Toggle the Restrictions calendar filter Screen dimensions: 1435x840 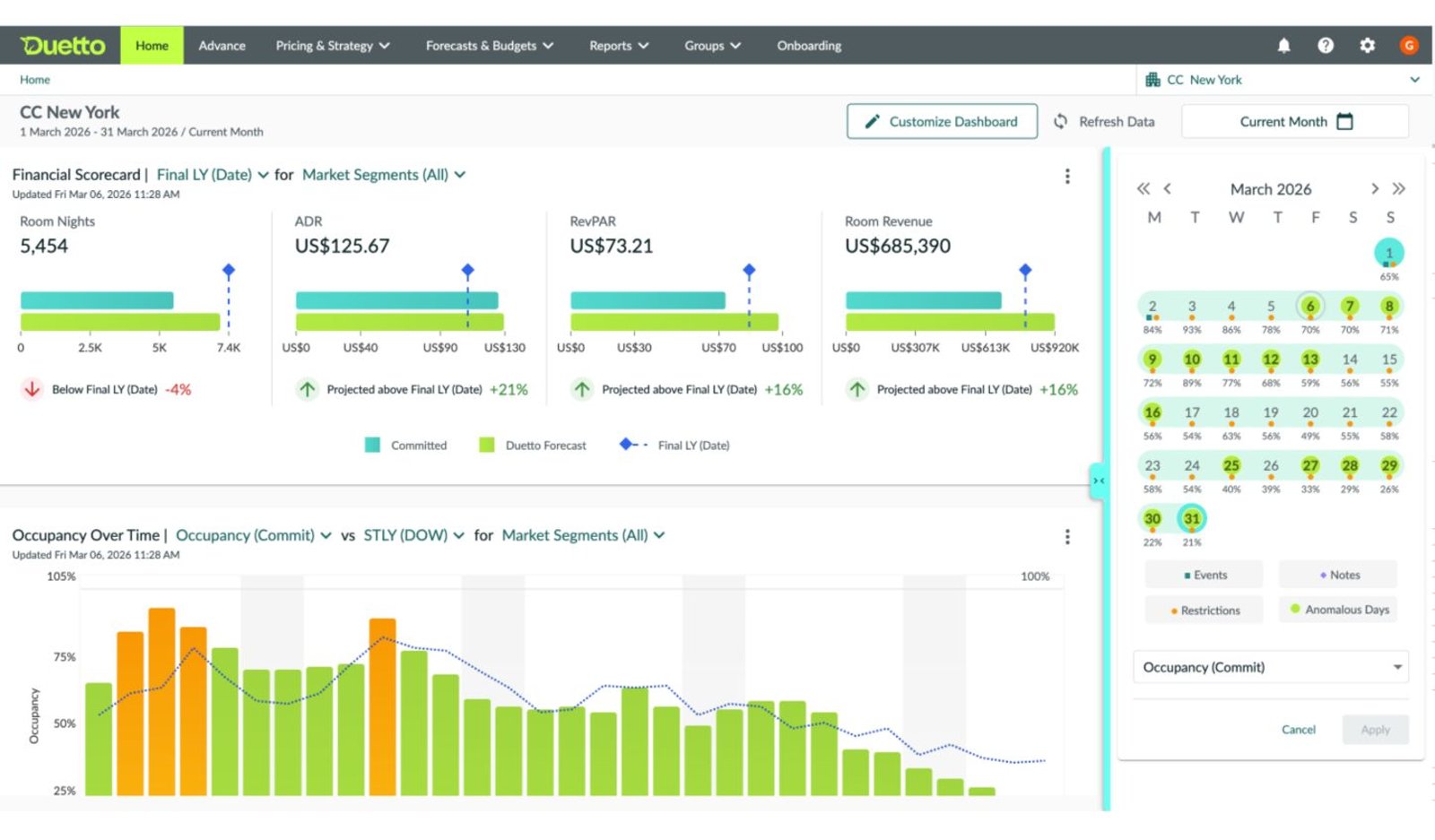1205,611
